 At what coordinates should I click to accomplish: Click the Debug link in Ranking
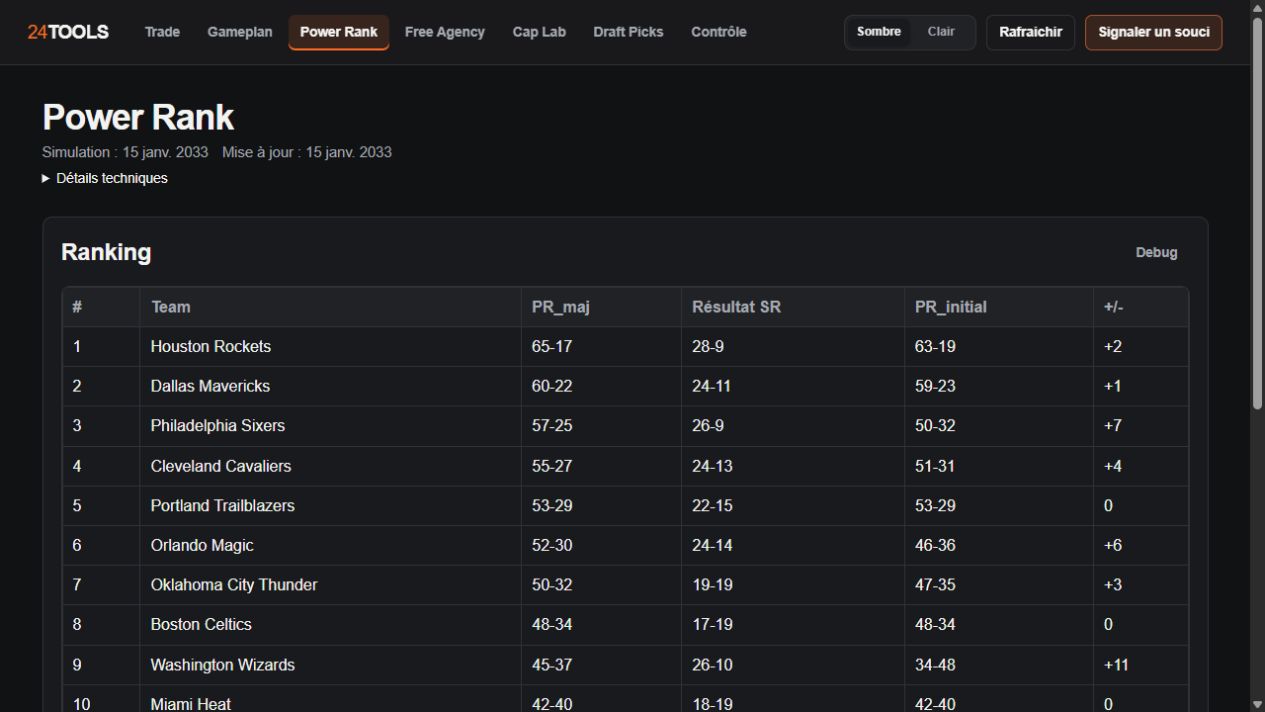coord(1156,253)
